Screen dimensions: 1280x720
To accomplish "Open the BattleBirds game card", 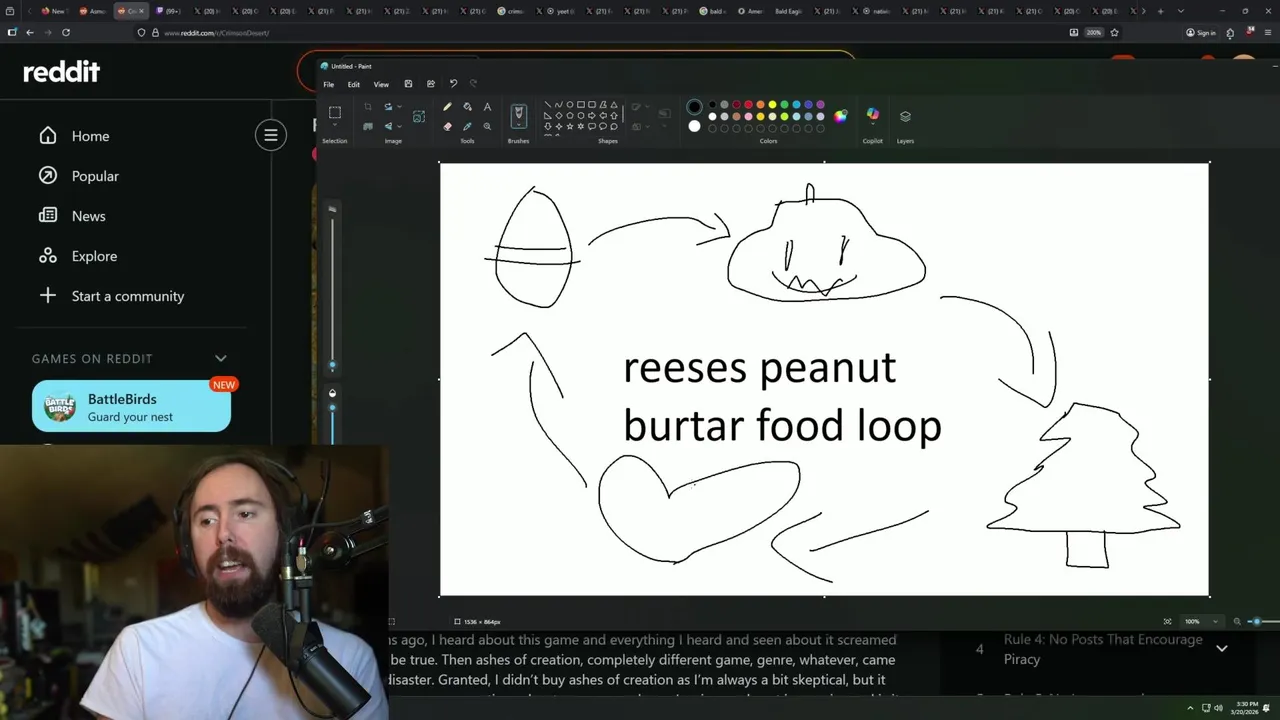I will (131, 406).
